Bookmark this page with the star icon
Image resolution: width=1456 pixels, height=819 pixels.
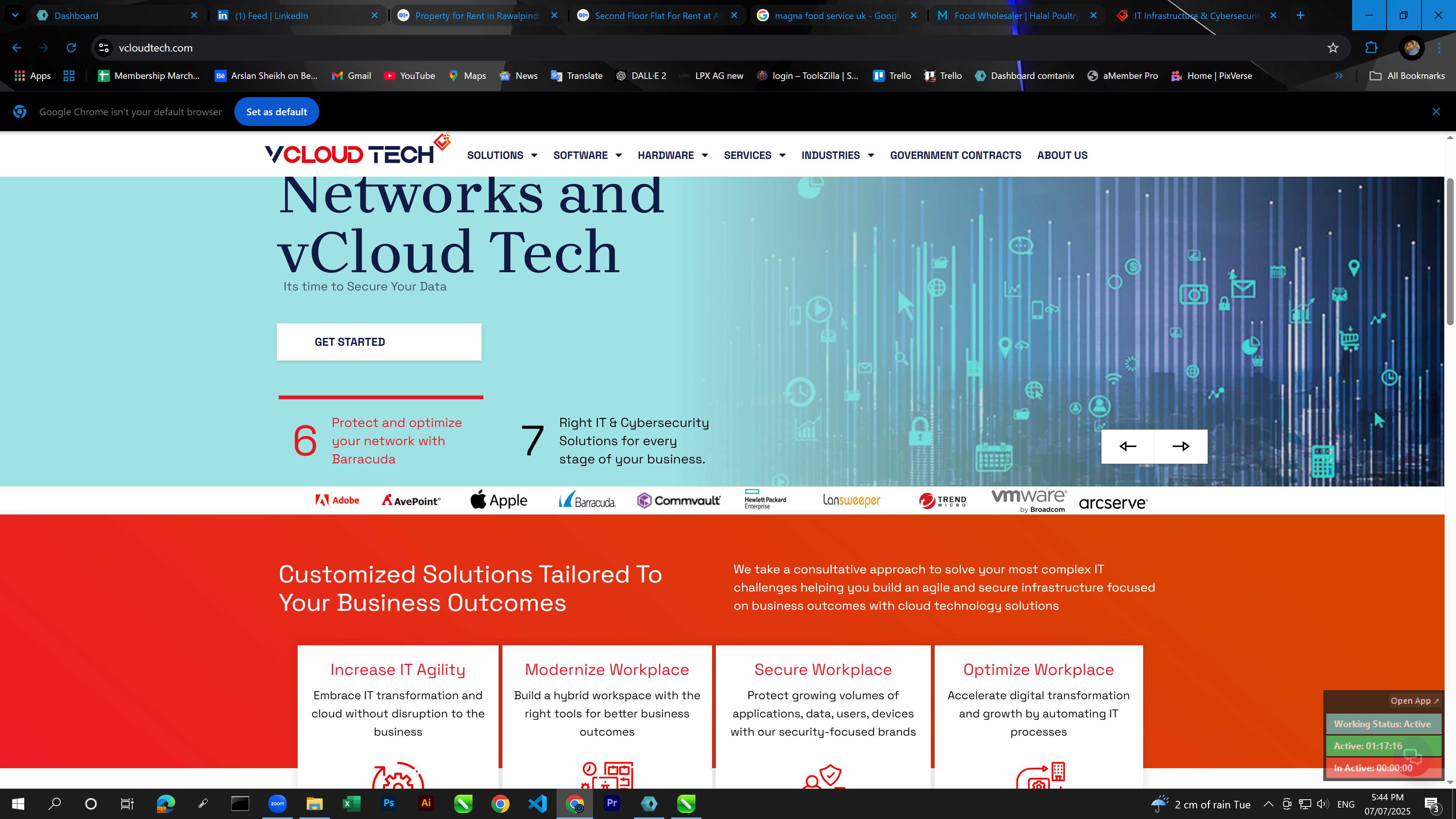[1333, 48]
